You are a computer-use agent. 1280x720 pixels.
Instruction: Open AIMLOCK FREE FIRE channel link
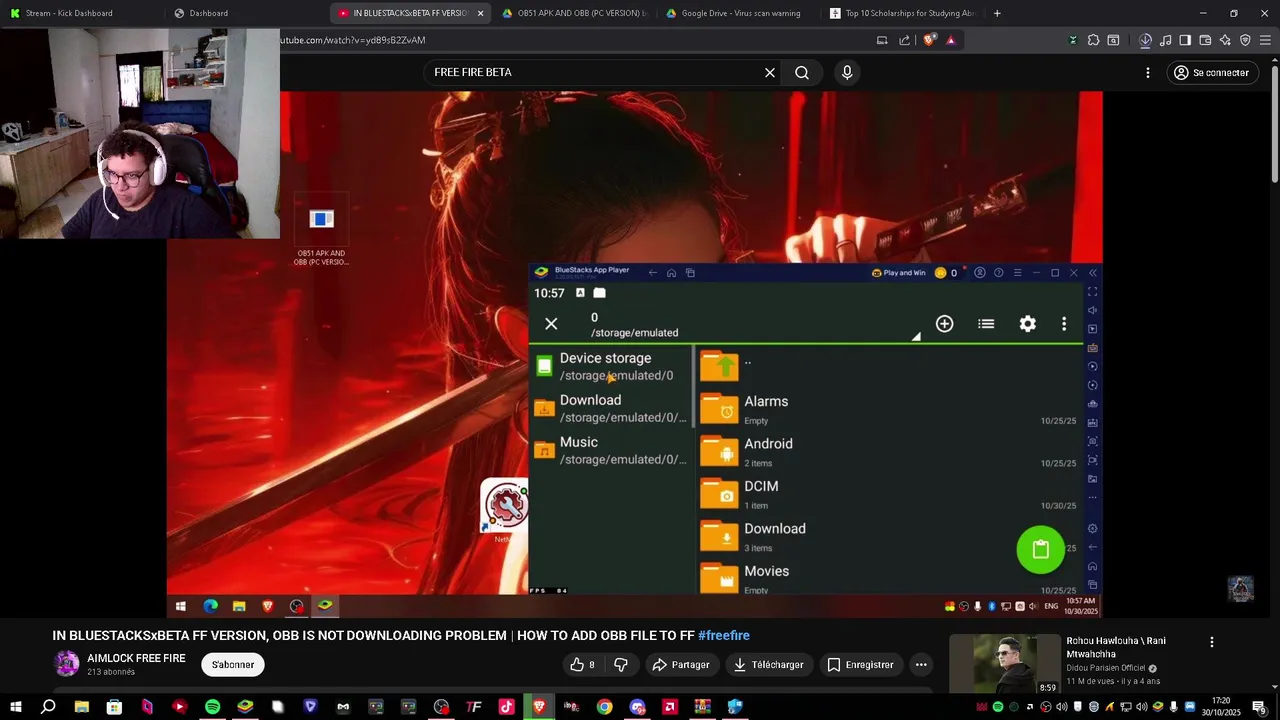coord(136,658)
